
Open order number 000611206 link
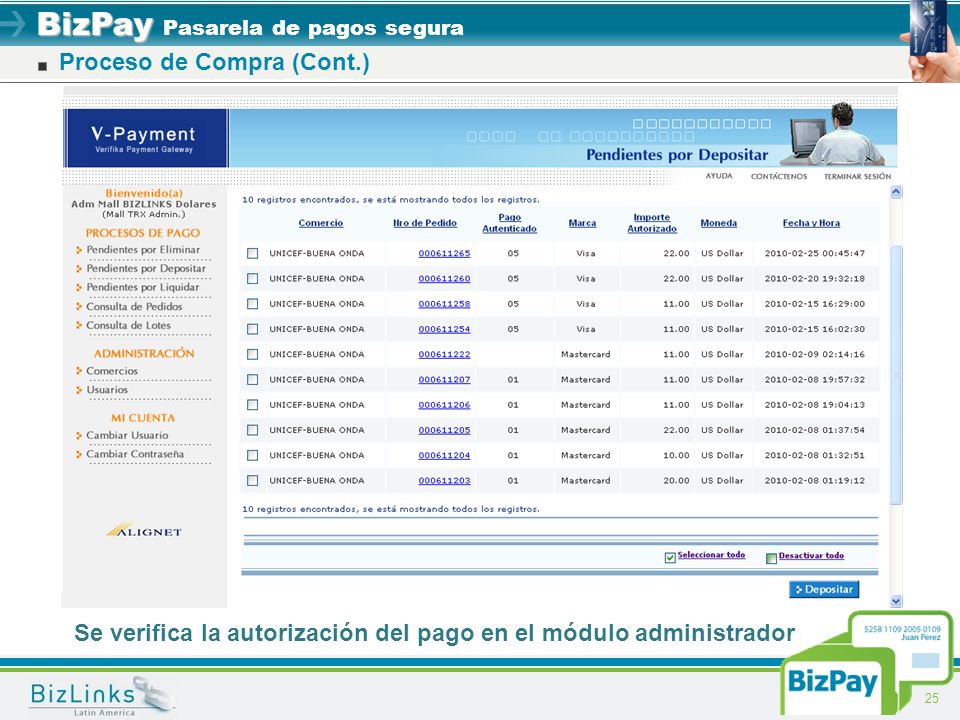pos(444,405)
